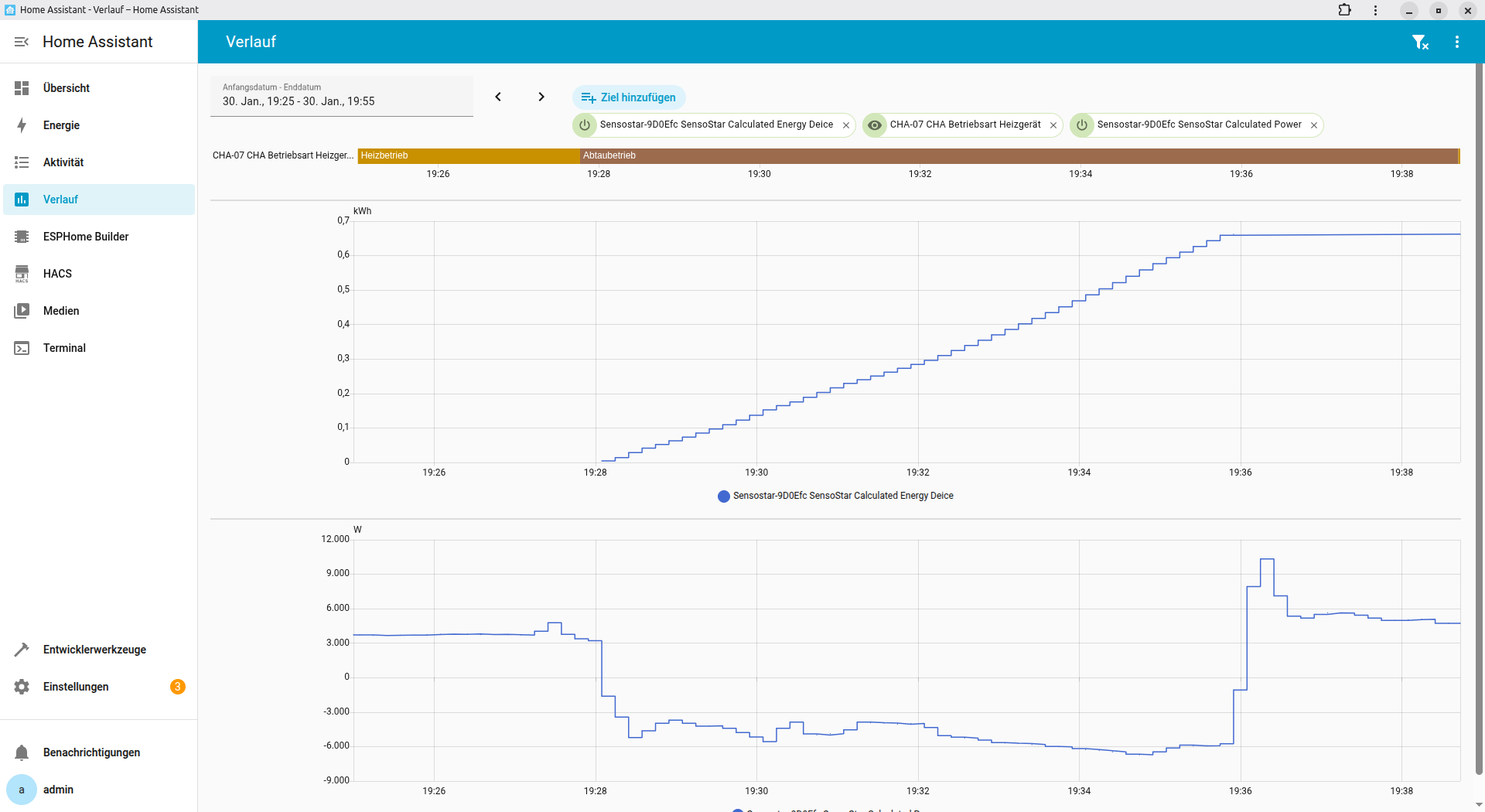Viewport: 1485px width, 812px height.
Task: Open the header three-dot overflow menu
Action: click(1457, 43)
